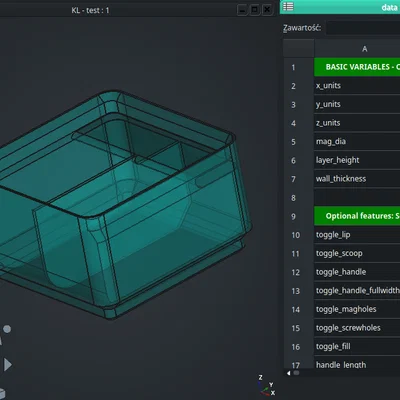400x400 pixels.
Task: Select the mag_dia cell
Action: click(357, 142)
